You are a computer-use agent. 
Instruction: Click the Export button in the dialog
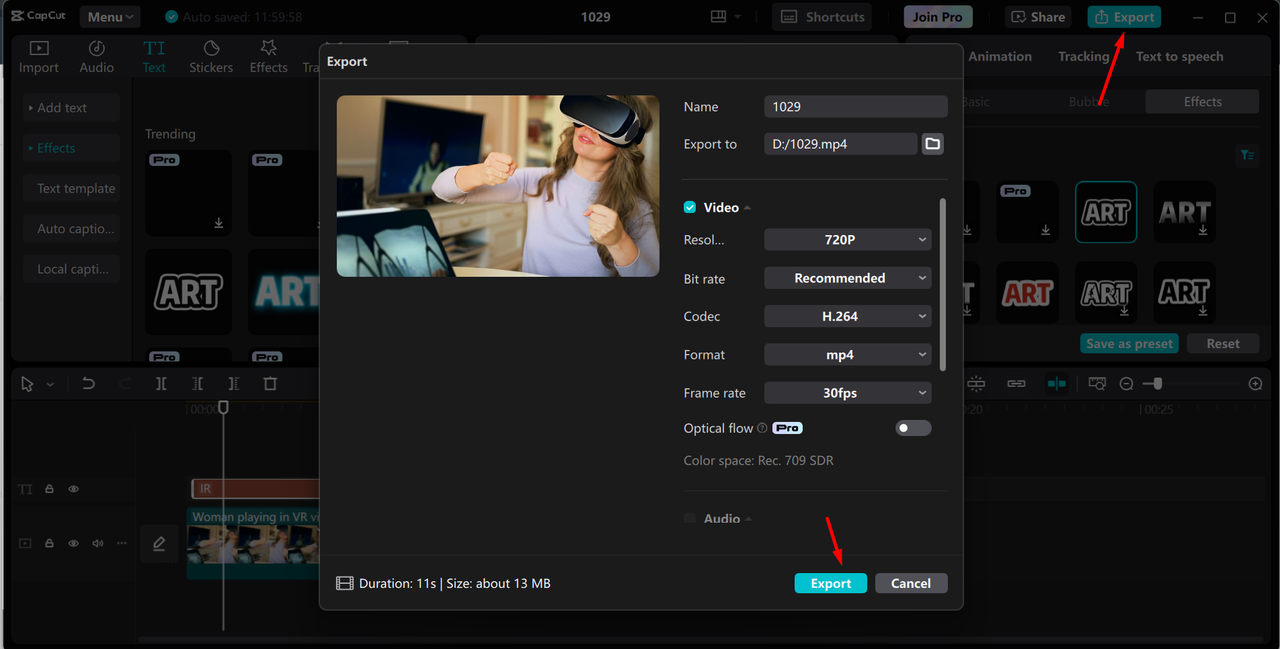point(831,583)
